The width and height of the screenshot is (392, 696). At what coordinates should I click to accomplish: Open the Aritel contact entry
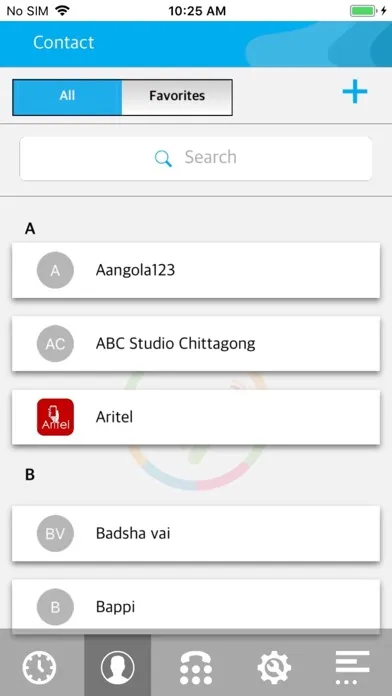(x=196, y=417)
